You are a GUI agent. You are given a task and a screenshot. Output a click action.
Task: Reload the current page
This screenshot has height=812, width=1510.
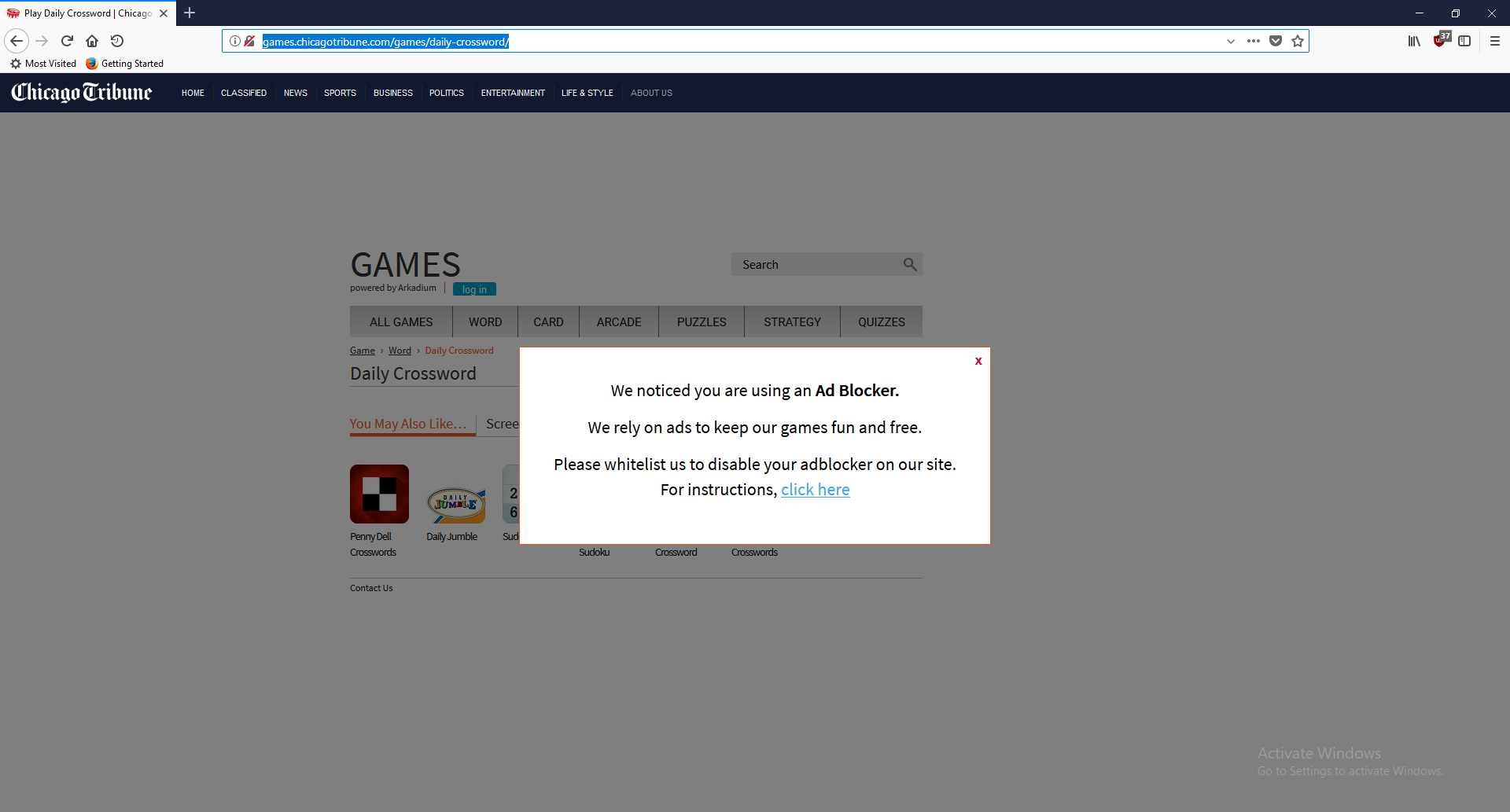point(68,41)
